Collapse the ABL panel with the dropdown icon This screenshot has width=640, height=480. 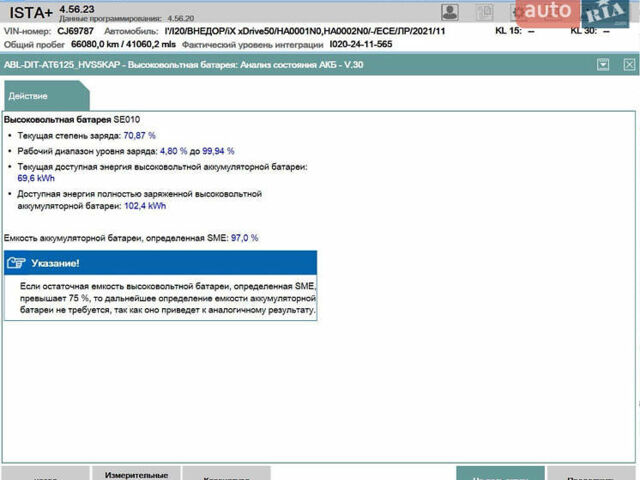click(x=602, y=64)
